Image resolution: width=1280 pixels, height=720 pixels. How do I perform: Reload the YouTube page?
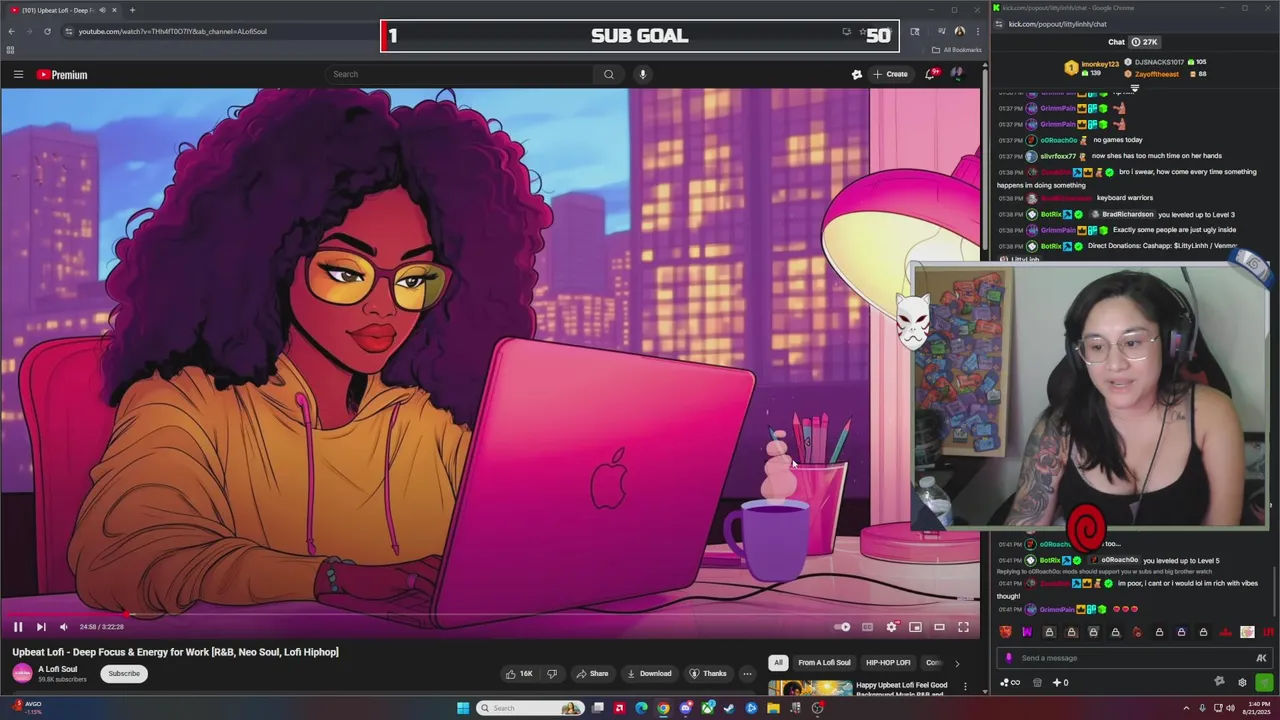(x=47, y=31)
